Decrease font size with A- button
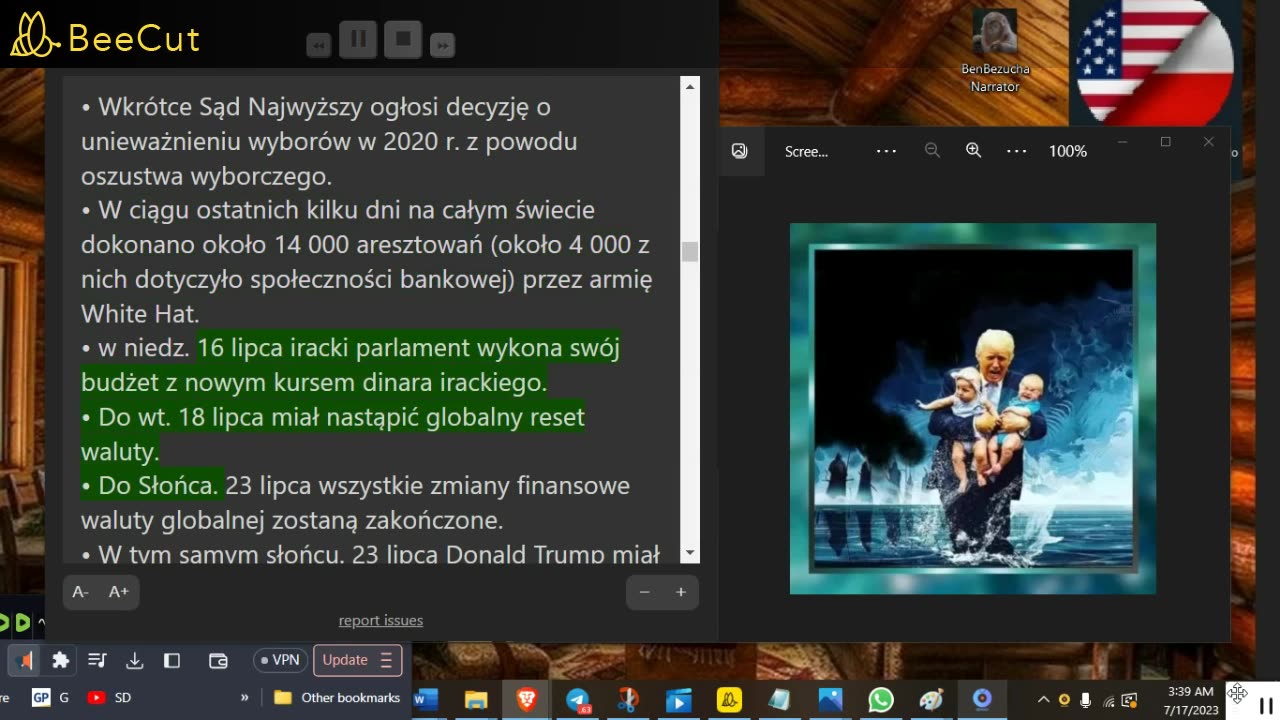 [81, 592]
